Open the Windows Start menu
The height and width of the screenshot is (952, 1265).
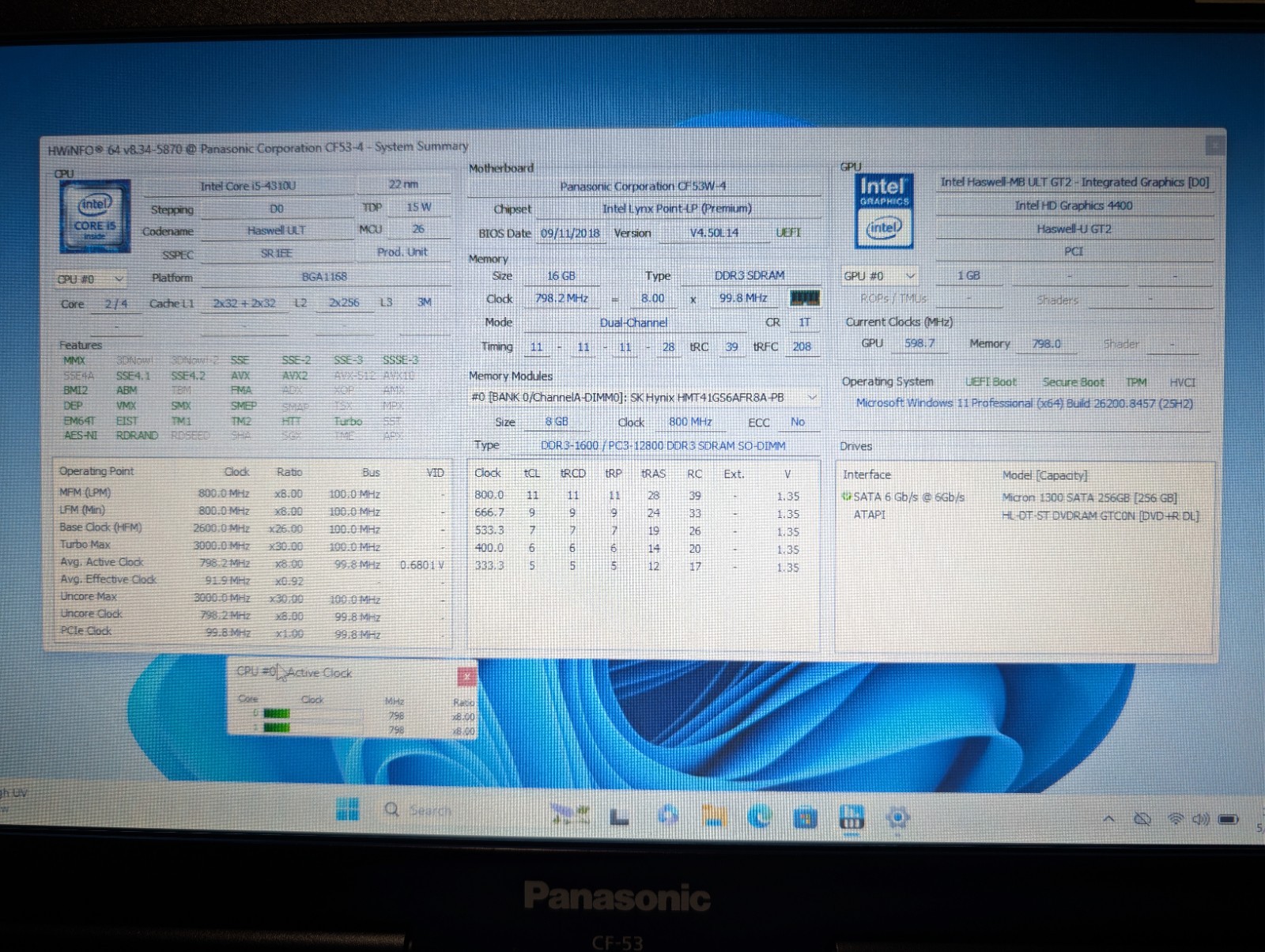(347, 810)
